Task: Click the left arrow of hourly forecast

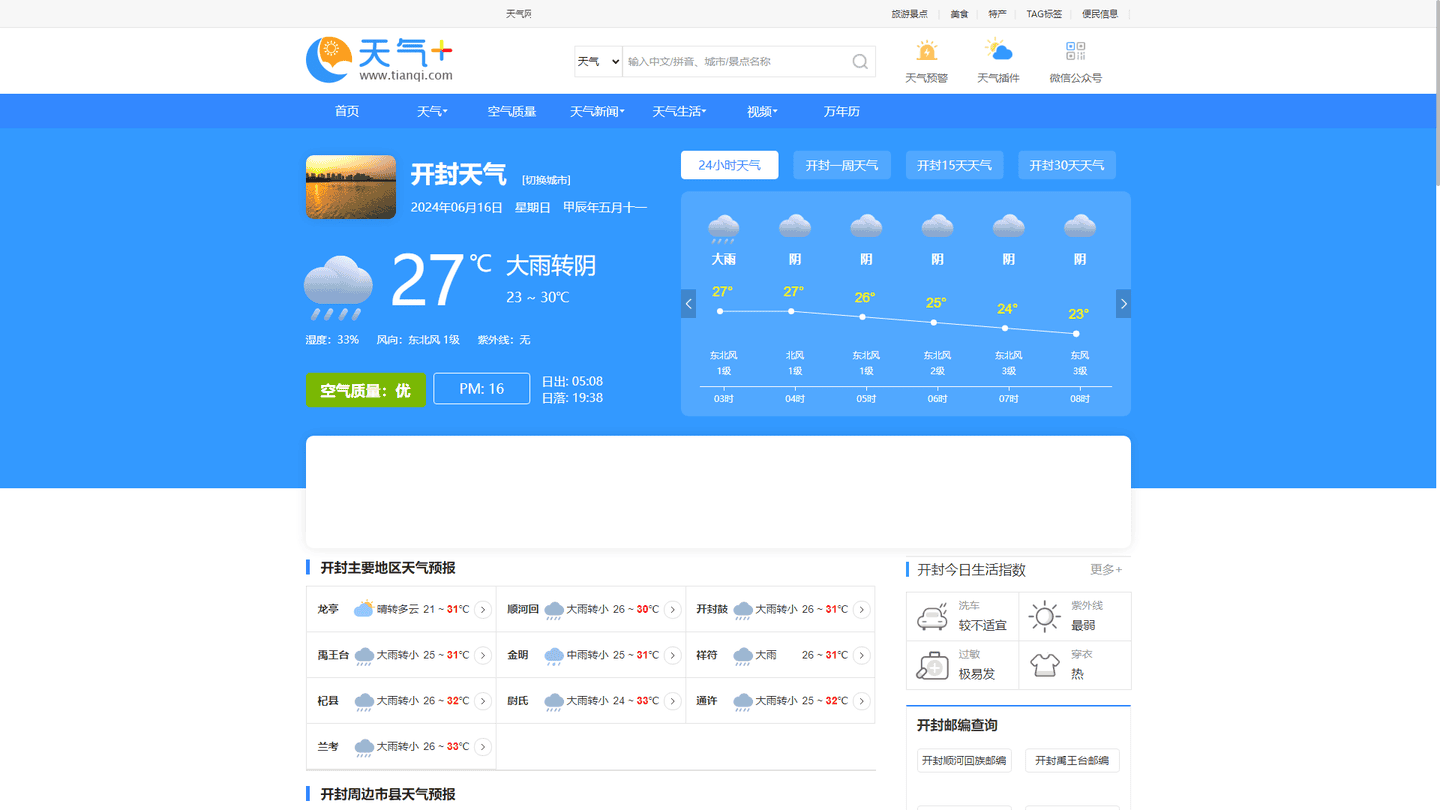Action: pyautogui.click(x=688, y=304)
